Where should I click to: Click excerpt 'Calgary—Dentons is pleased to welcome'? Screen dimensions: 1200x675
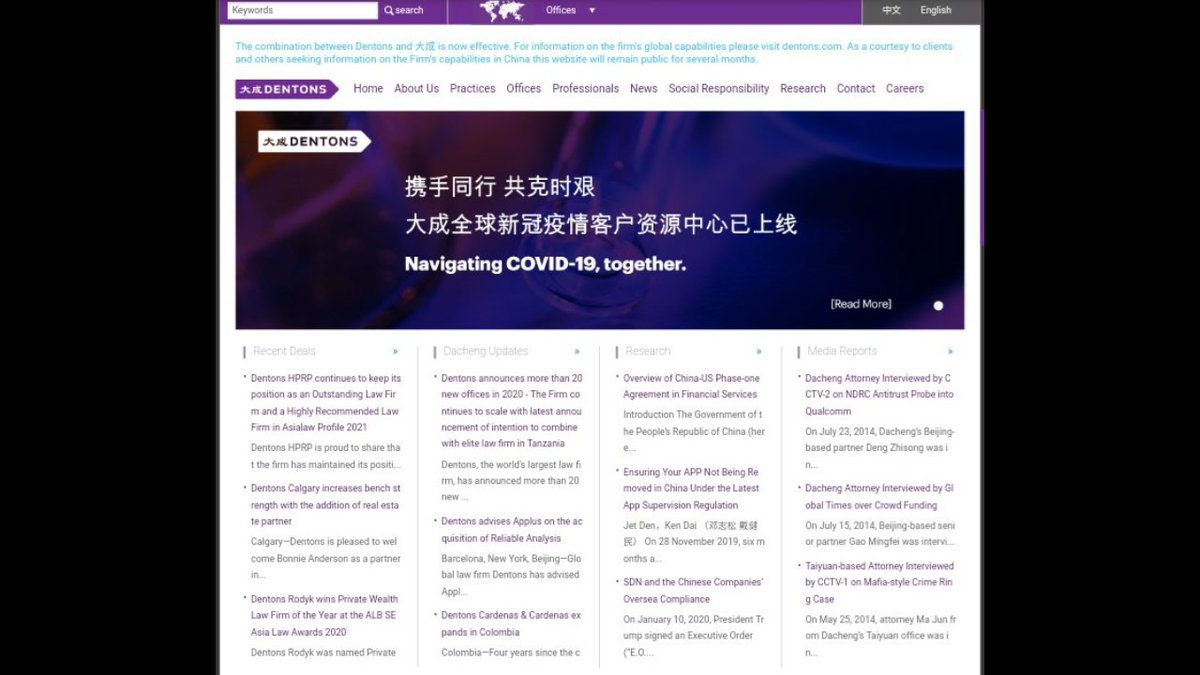pos(326,559)
